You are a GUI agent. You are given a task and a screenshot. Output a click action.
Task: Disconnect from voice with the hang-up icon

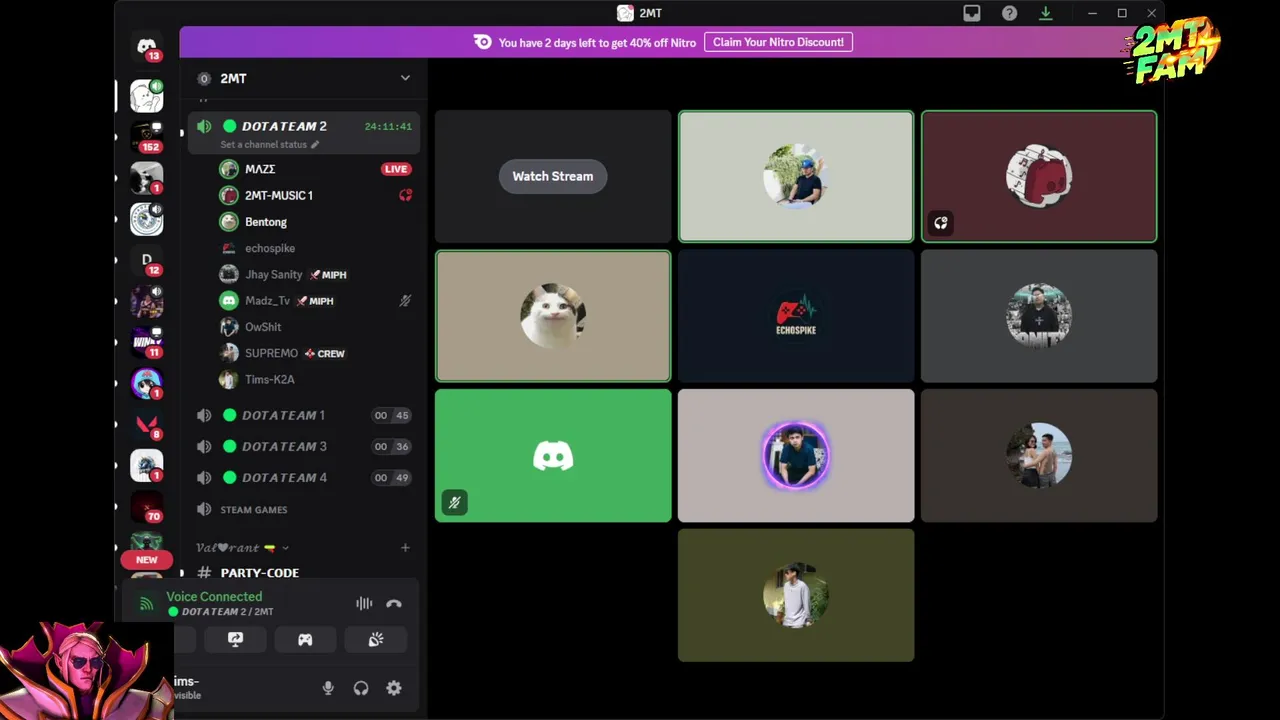(394, 604)
